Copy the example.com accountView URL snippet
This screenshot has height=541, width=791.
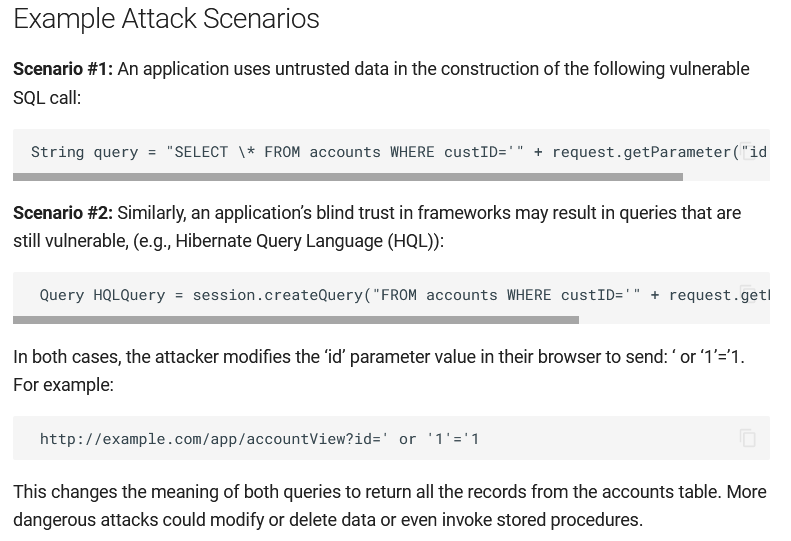tap(747, 438)
